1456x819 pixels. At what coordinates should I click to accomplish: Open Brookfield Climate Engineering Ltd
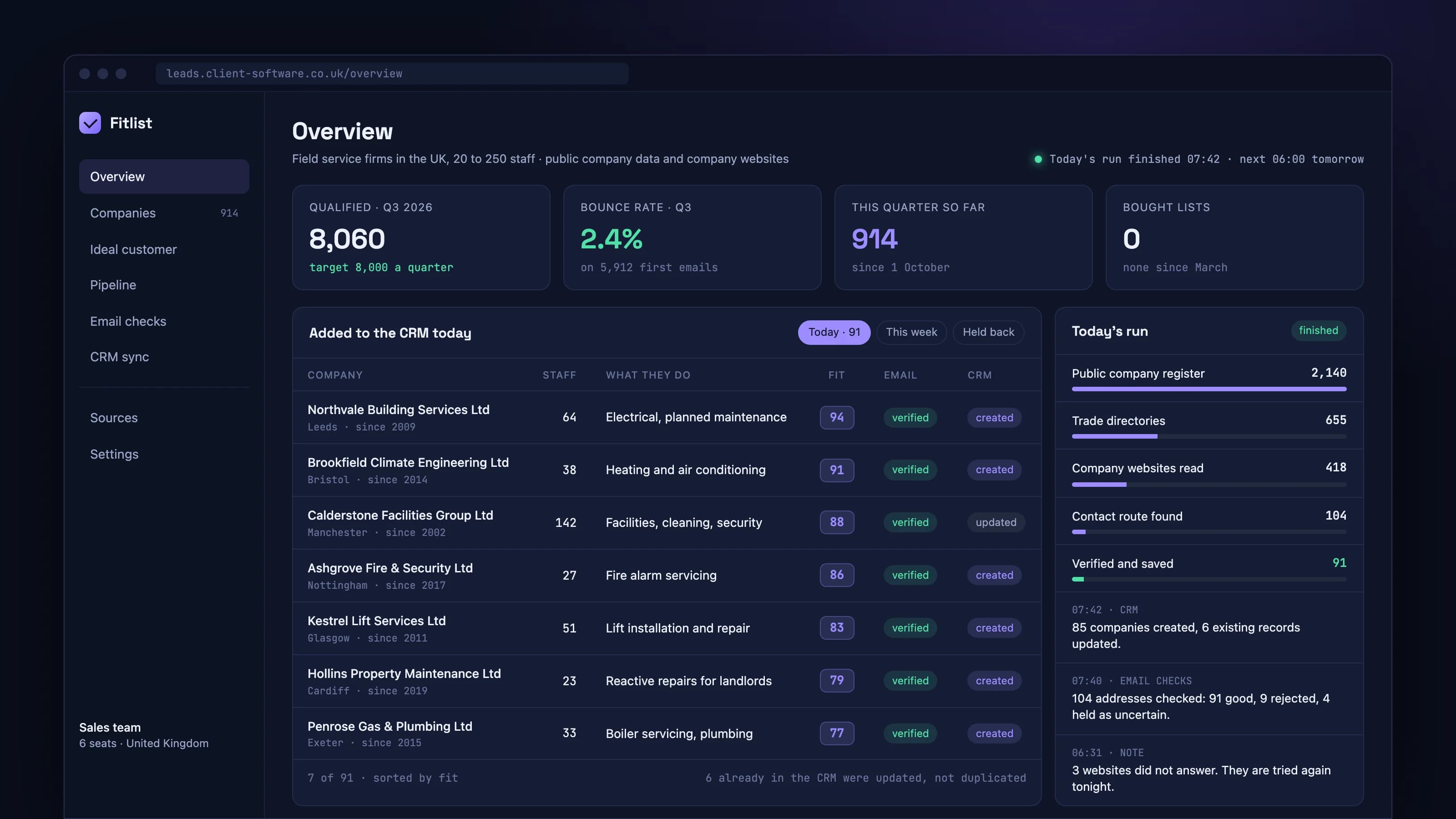(667, 470)
